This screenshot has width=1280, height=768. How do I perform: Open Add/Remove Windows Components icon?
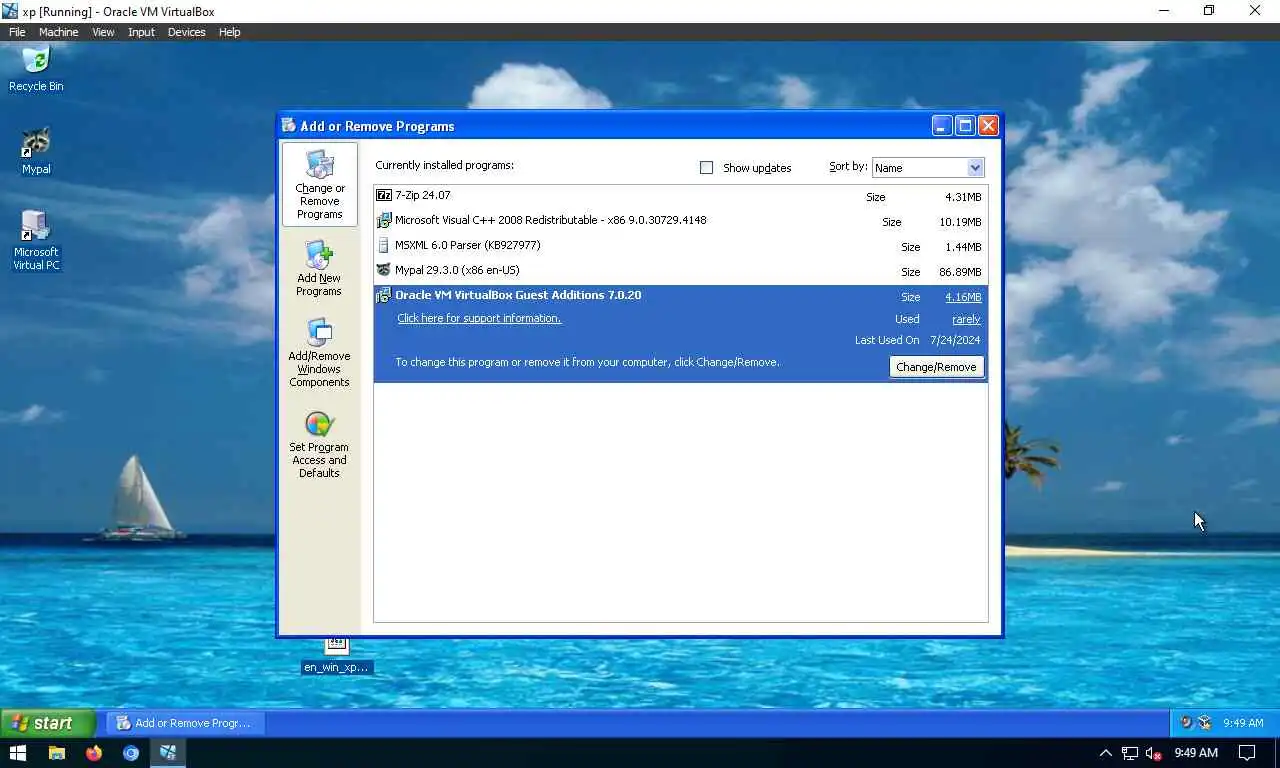pos(319,332)
